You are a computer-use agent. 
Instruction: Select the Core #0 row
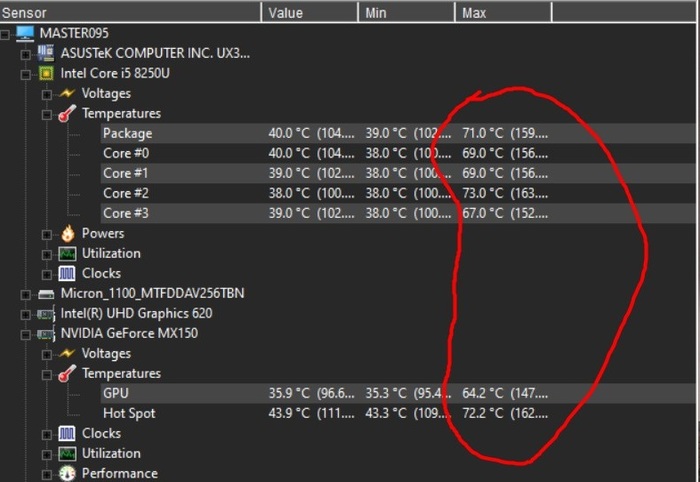click(x=400, y=153)
